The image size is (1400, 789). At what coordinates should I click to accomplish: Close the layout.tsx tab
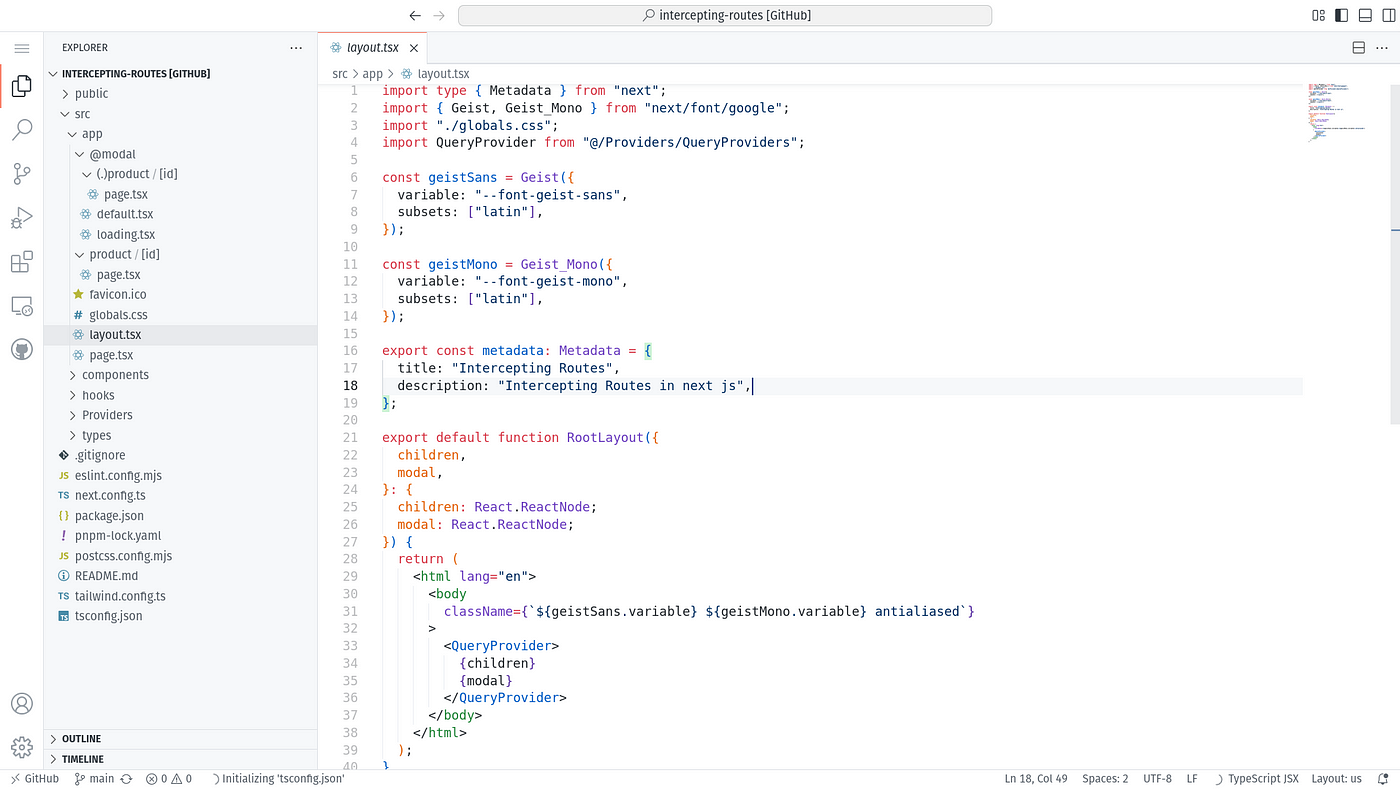414,48
